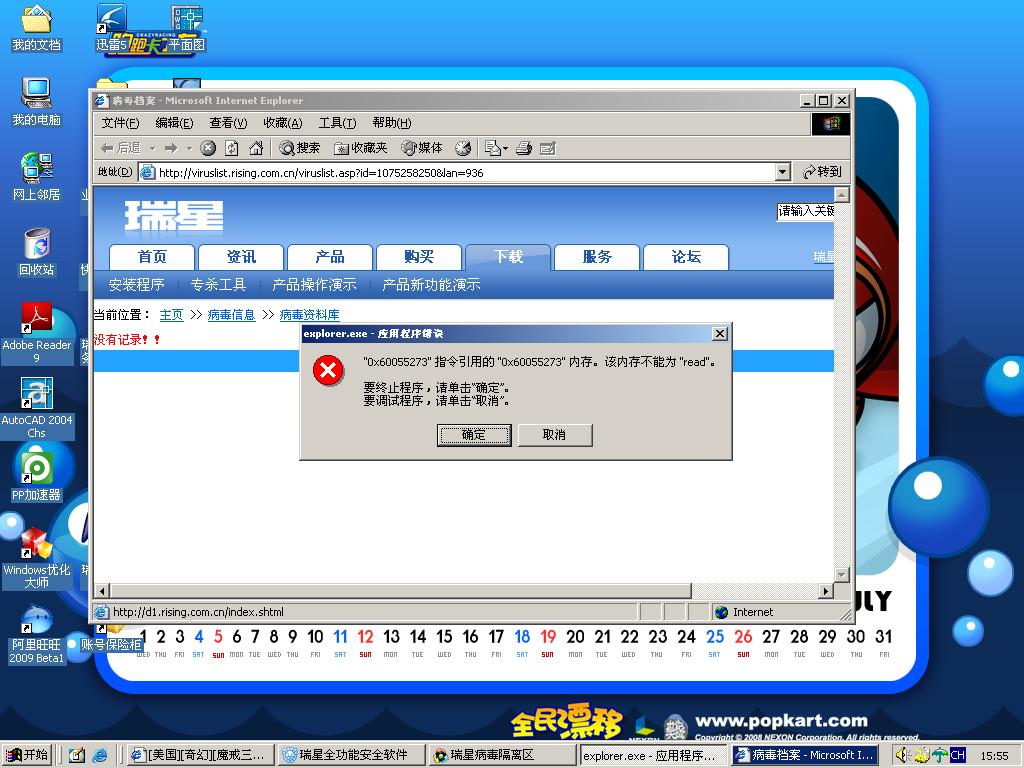The height and width of the screenshot is (768, 1024).
Task: Open the Favorites (收藏夹) toolbar button
Action: pos(360,148)
